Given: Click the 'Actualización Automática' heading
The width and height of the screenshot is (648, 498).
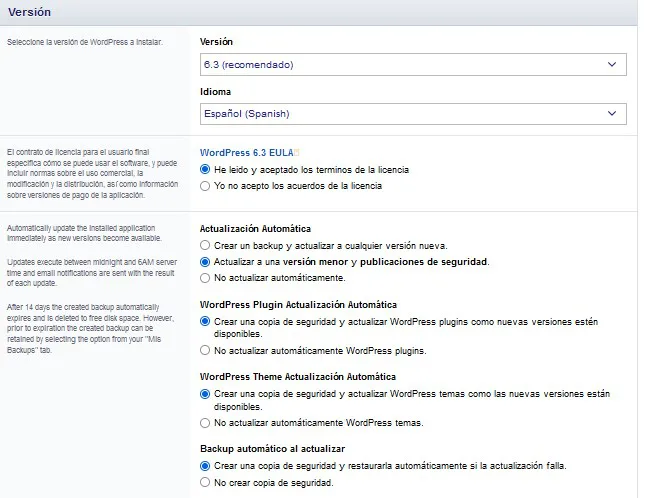Looking at the screenshot, I should pos(255,228).
